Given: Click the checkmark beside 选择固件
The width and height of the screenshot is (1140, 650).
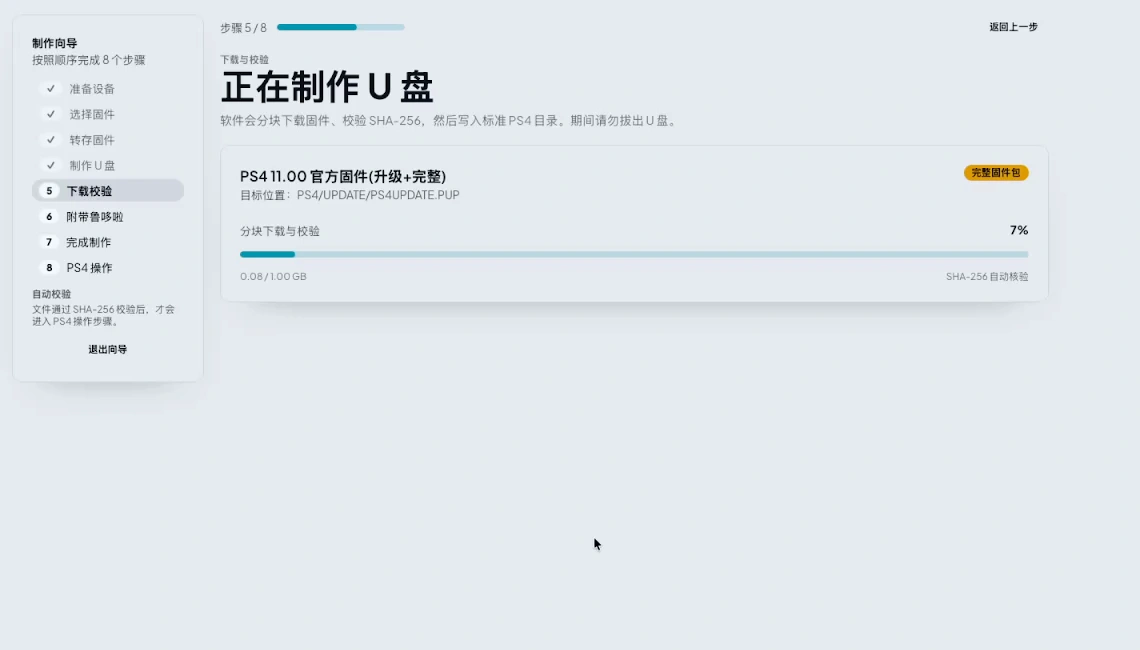Looking at the screenshot, I should pos(50,114).
